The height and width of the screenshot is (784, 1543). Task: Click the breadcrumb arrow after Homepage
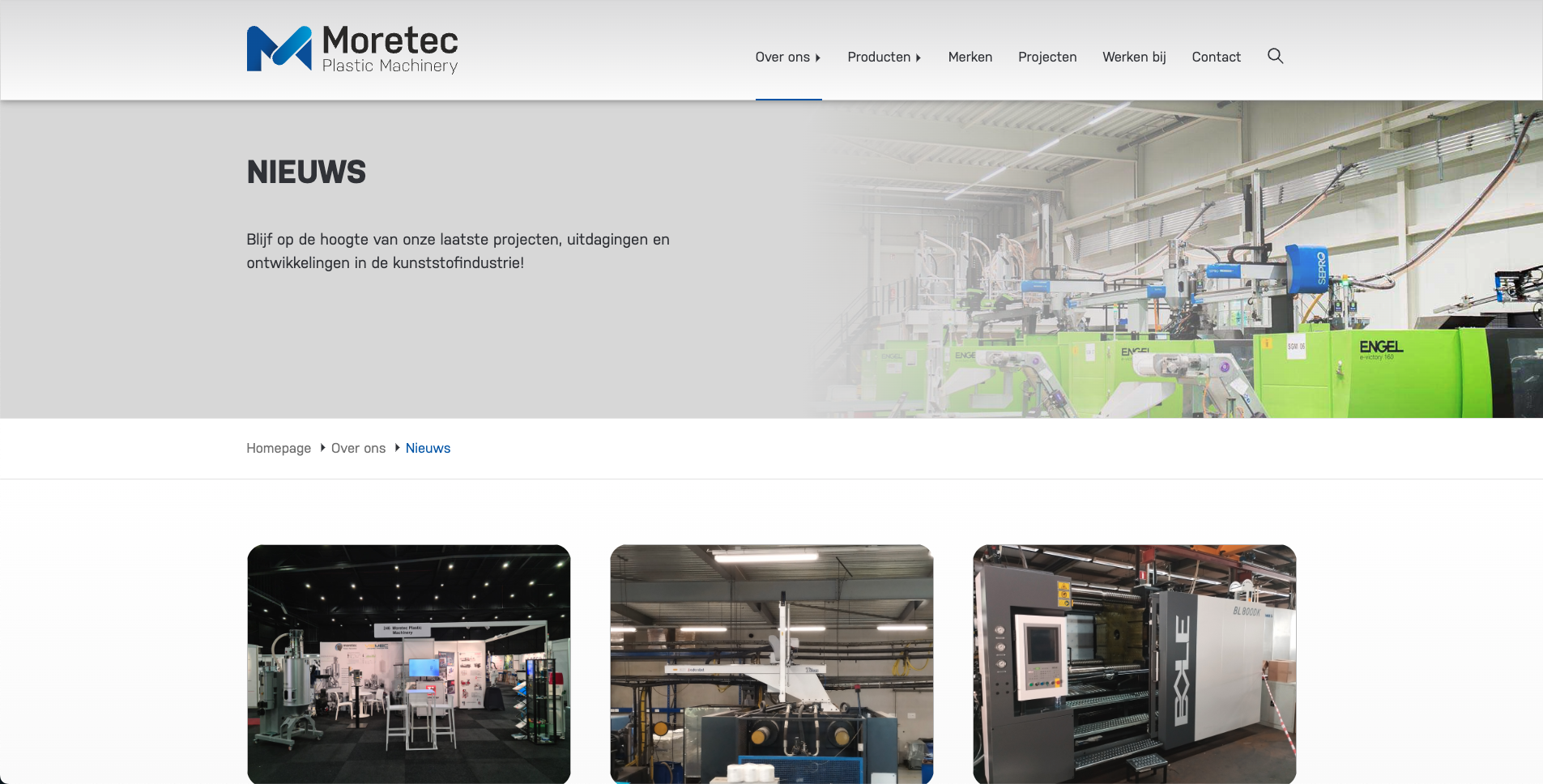click(322, 448)
